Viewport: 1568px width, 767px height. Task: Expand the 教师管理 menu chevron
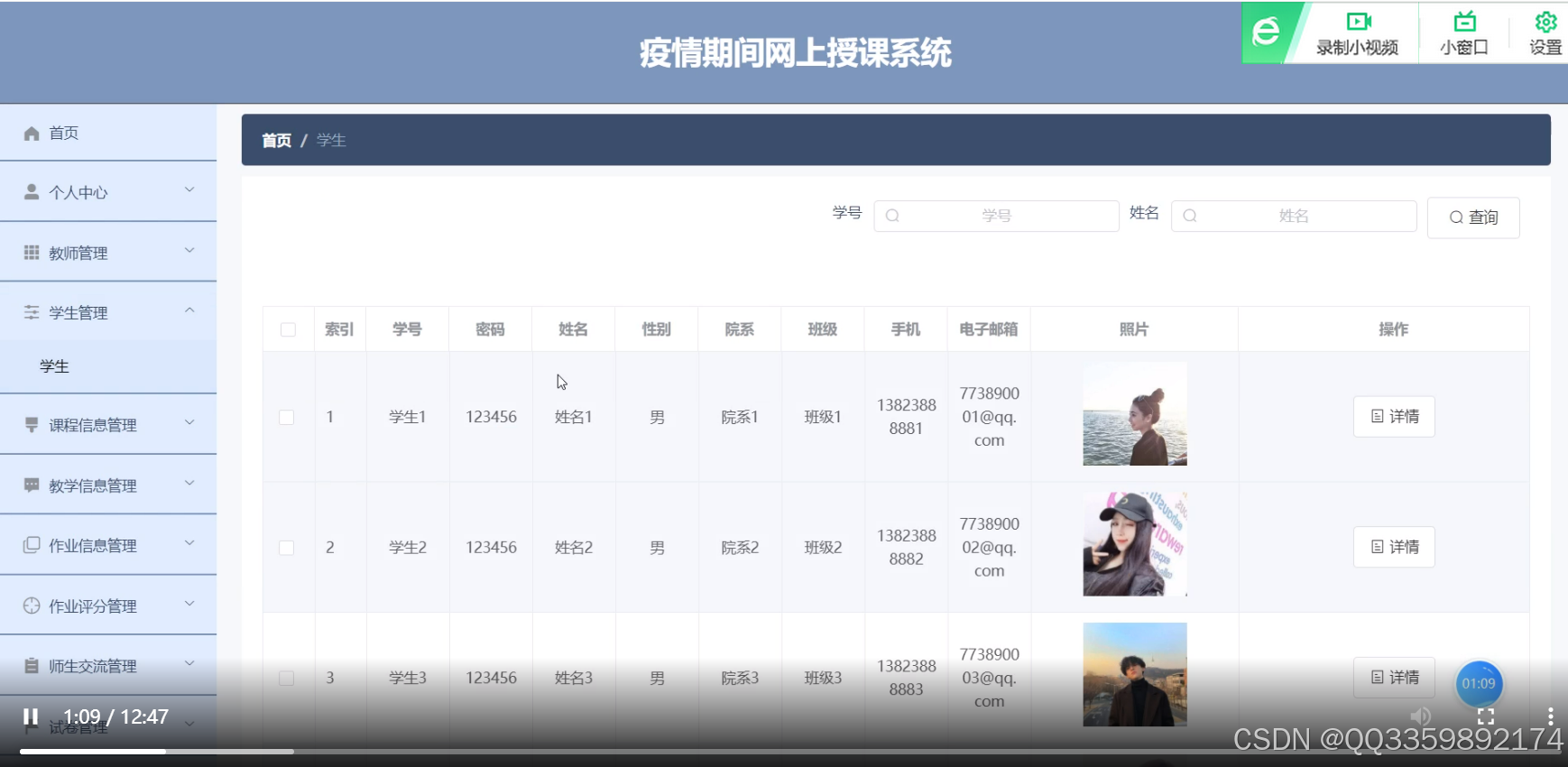(x=189, y=250)
